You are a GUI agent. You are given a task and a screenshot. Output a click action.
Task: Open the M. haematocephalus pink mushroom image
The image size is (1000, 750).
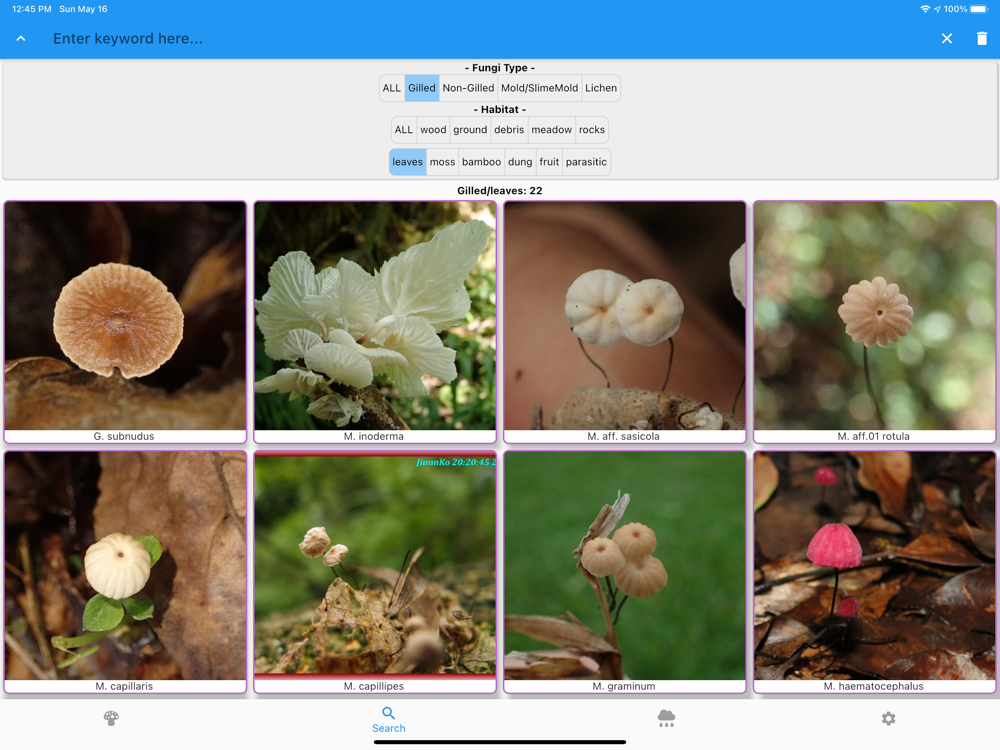click(x=874, y=567)
